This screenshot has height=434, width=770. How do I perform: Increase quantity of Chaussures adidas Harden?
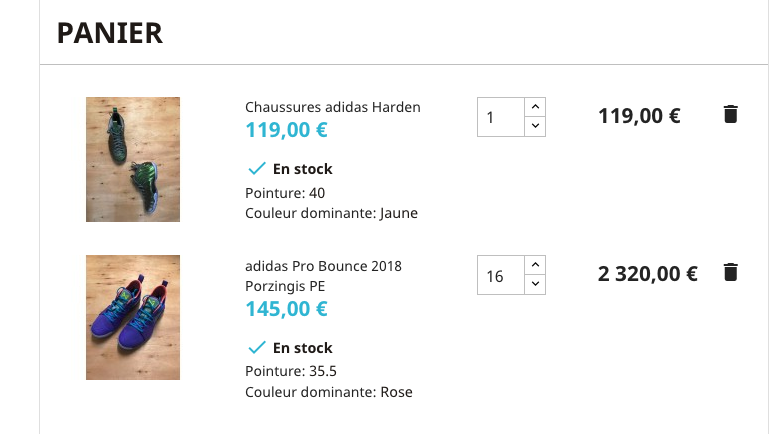[x=535, y=106]
